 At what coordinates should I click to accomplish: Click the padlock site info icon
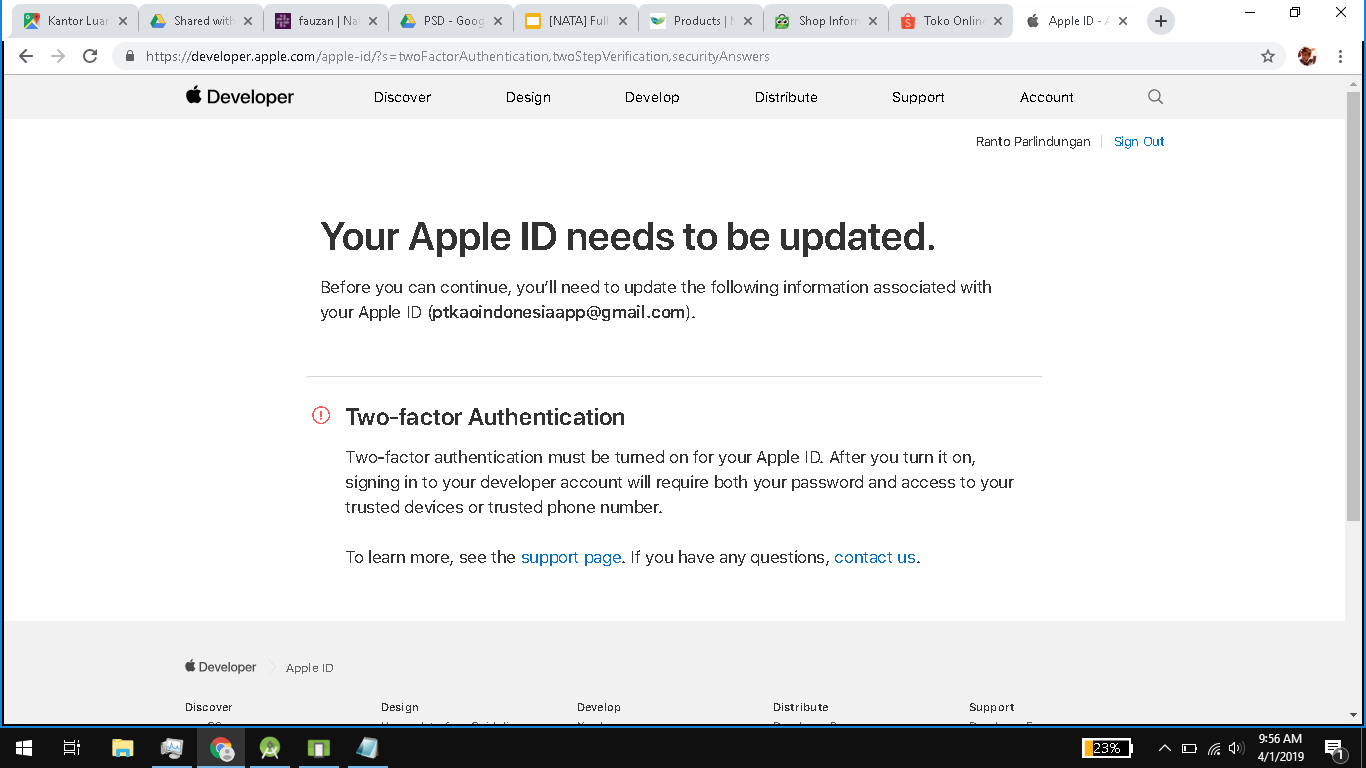tap(130, 56)
